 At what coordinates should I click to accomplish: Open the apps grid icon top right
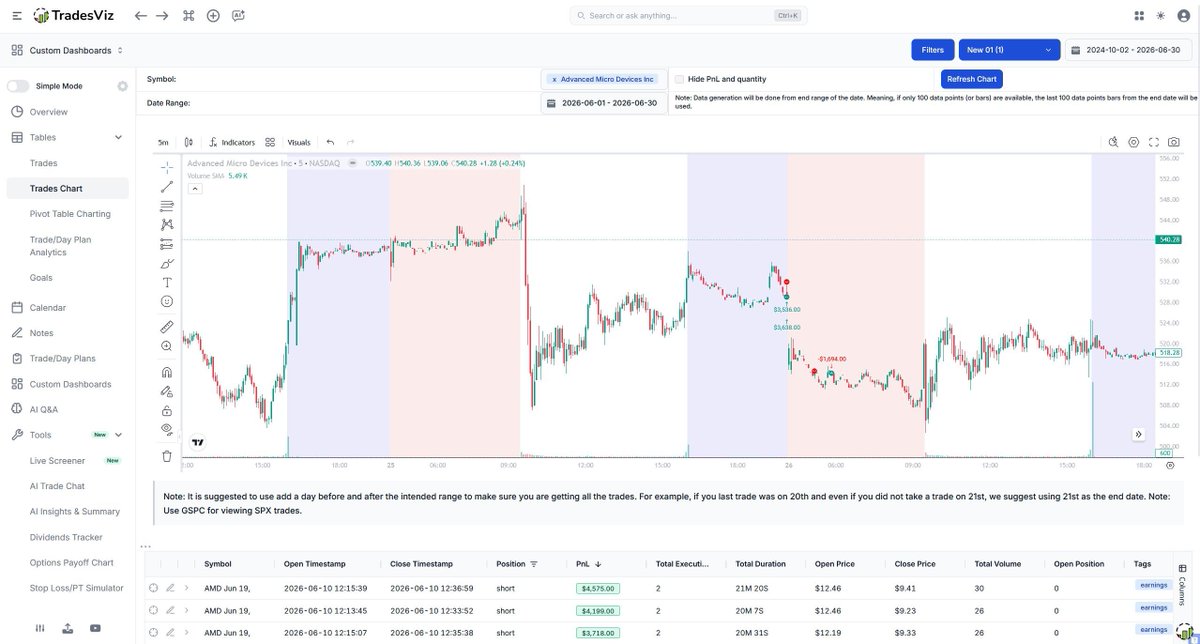1139,16
